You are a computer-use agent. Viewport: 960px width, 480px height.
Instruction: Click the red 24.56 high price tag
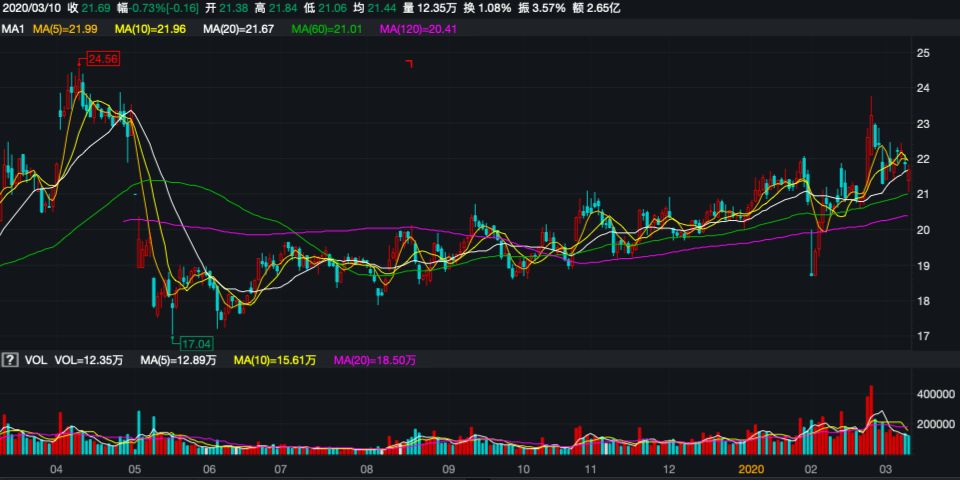tap(102, 60)
